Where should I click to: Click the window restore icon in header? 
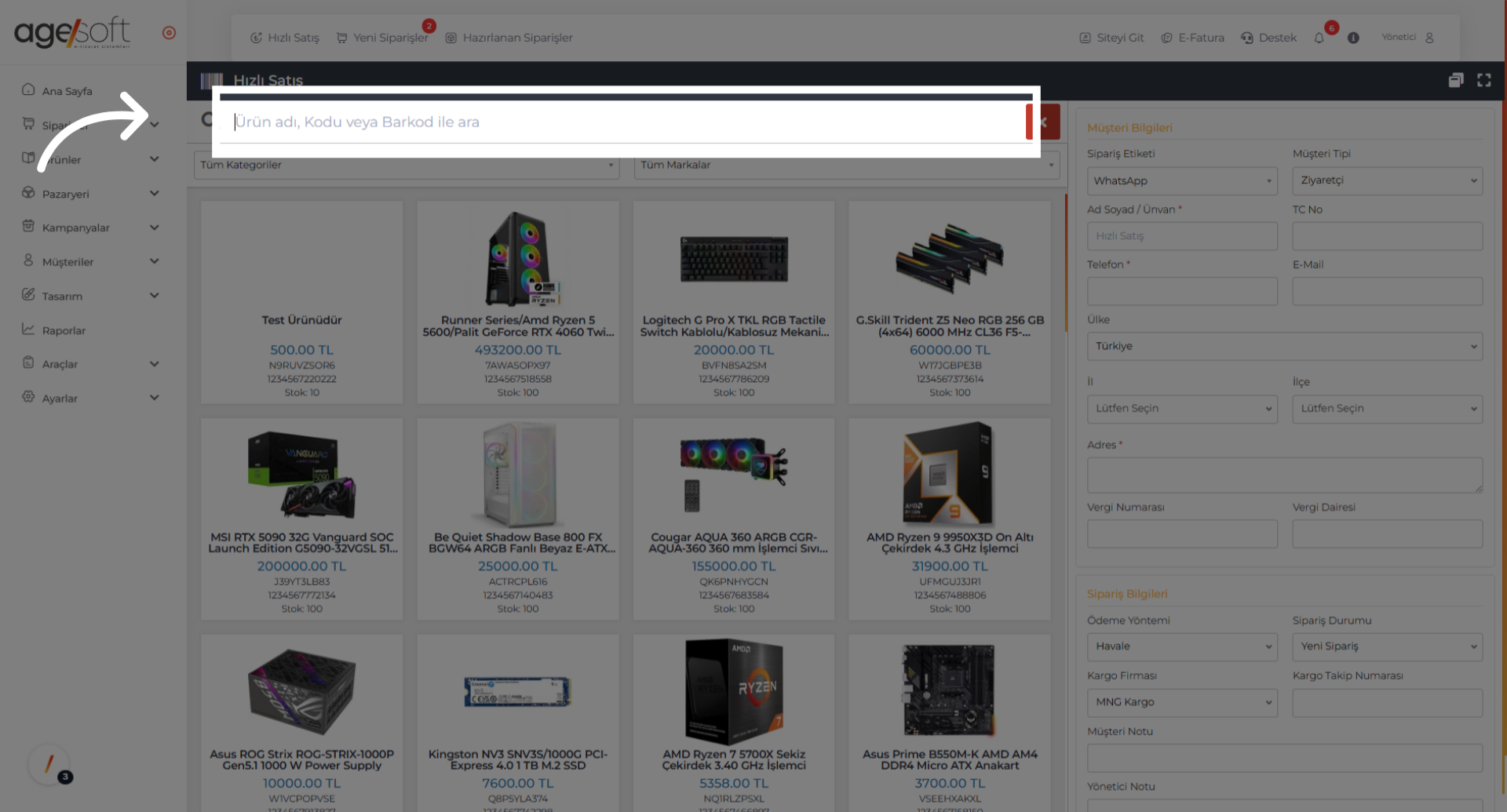pyautogui.click(x=1456, y=80)
